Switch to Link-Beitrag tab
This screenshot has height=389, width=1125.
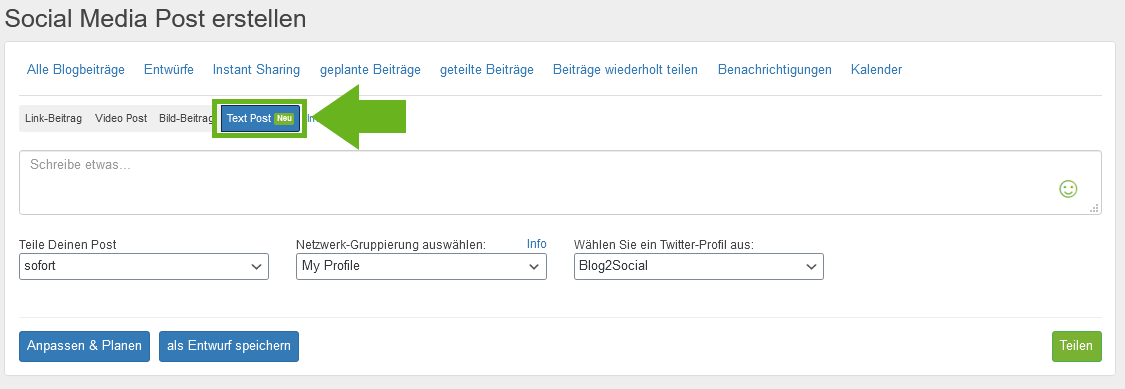tap(53, 118)
